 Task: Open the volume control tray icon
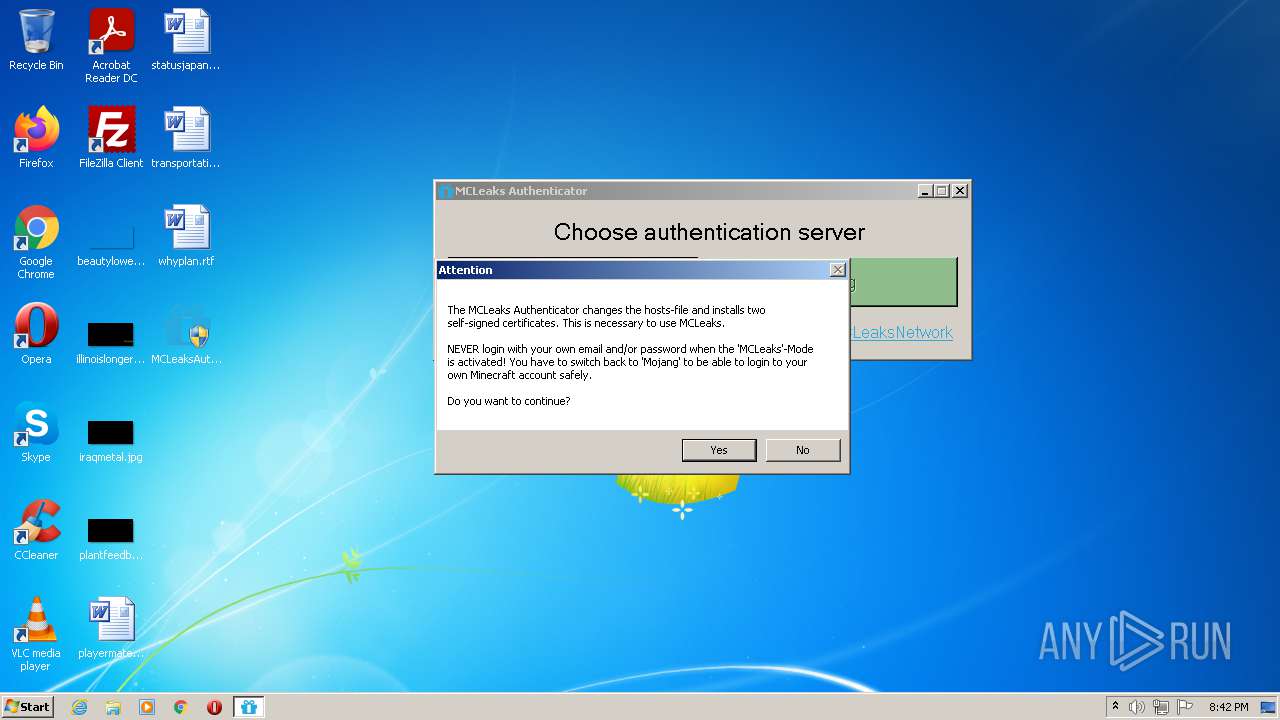point(1137,707)
